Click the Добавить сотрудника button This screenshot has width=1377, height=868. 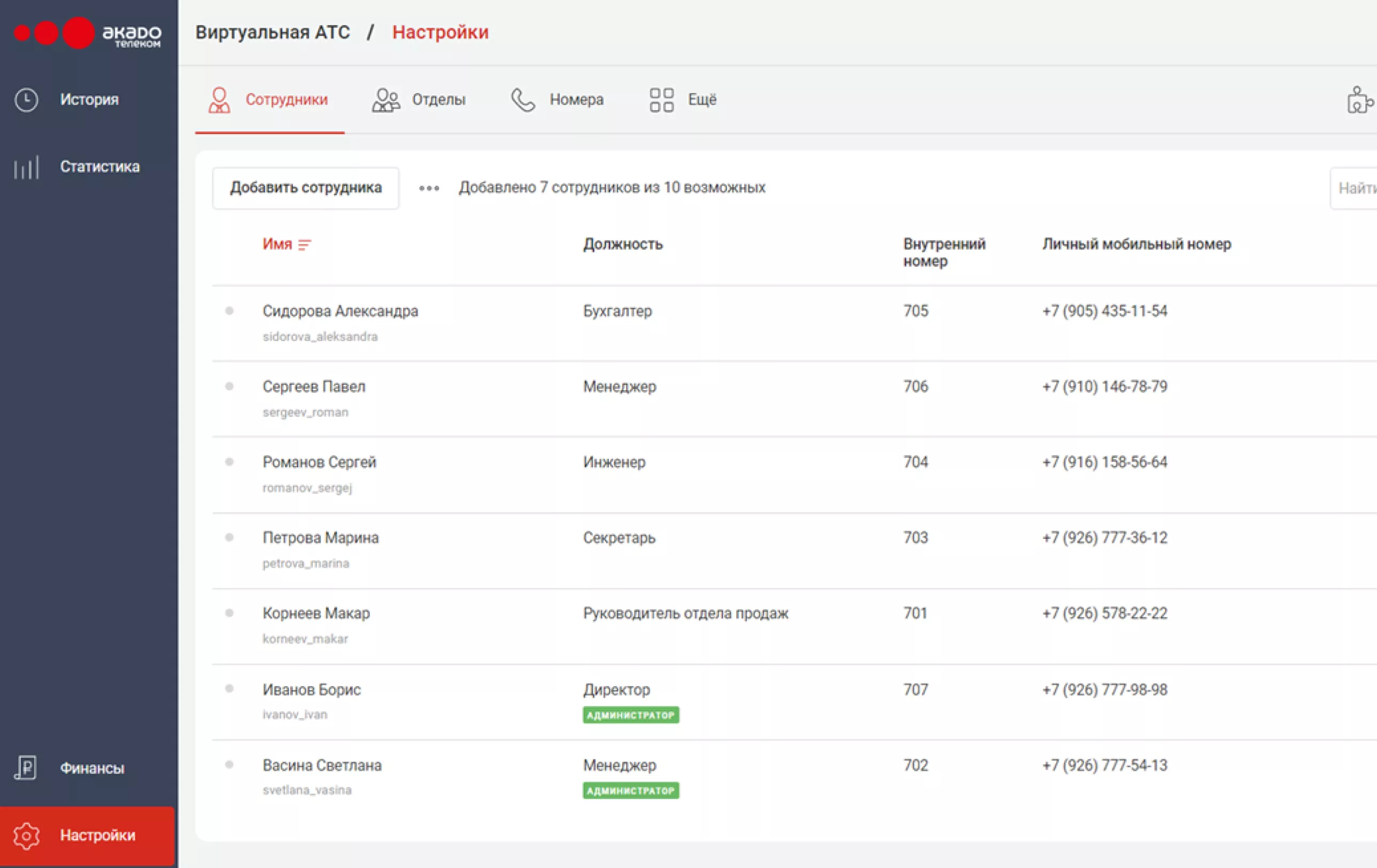305,188
